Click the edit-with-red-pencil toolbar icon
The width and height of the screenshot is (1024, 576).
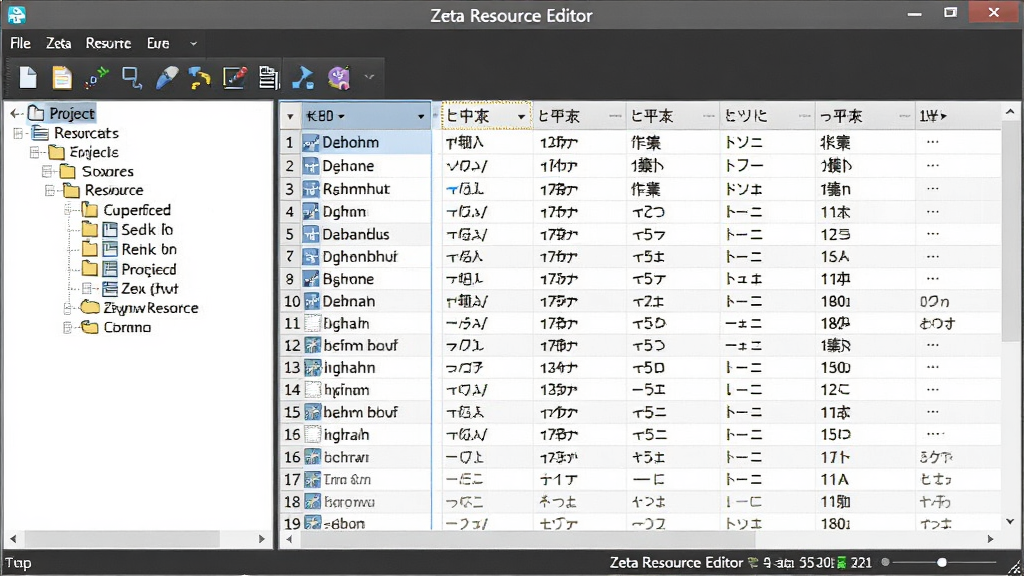pyautogui.click(x=235, y=78)
